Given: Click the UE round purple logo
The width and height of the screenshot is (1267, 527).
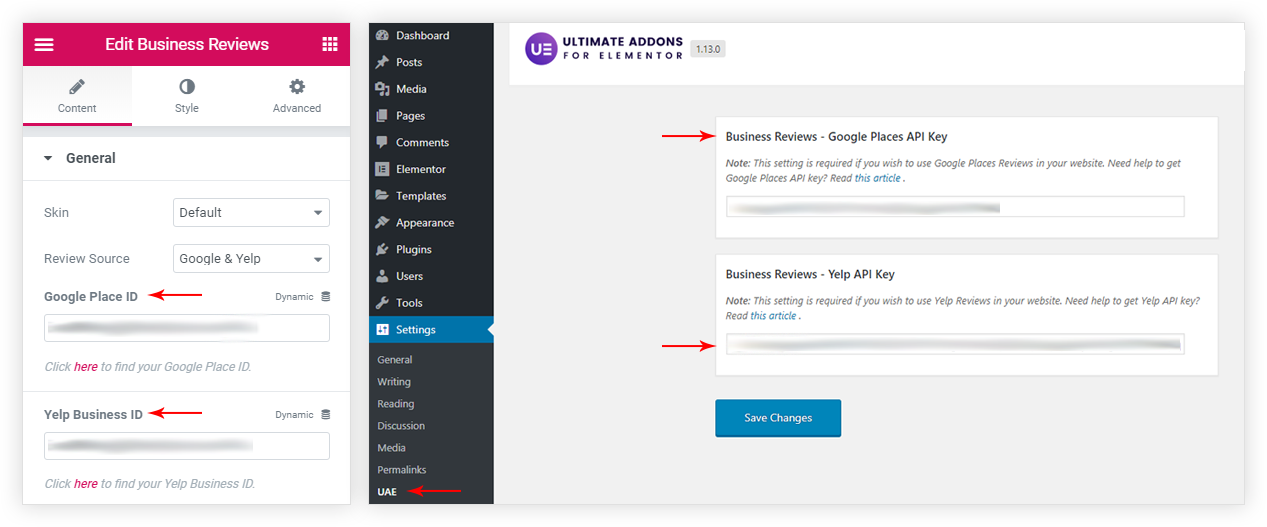Looking at the screenshot, I should (x=541, y=49).
